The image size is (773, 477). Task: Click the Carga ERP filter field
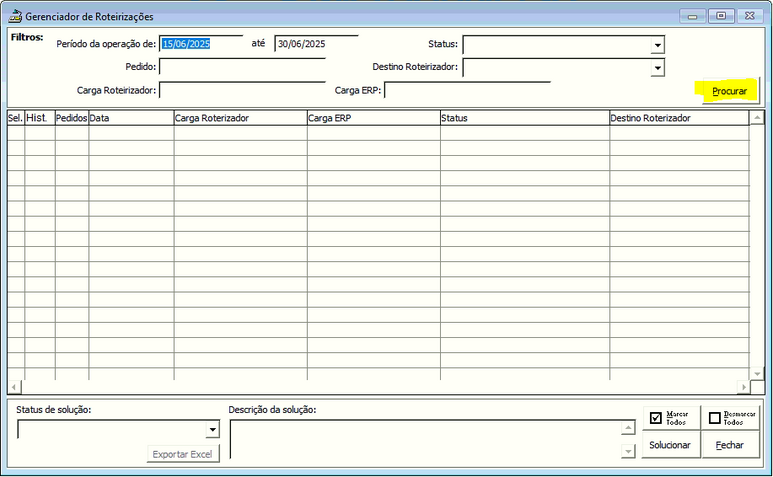(467, 90)
